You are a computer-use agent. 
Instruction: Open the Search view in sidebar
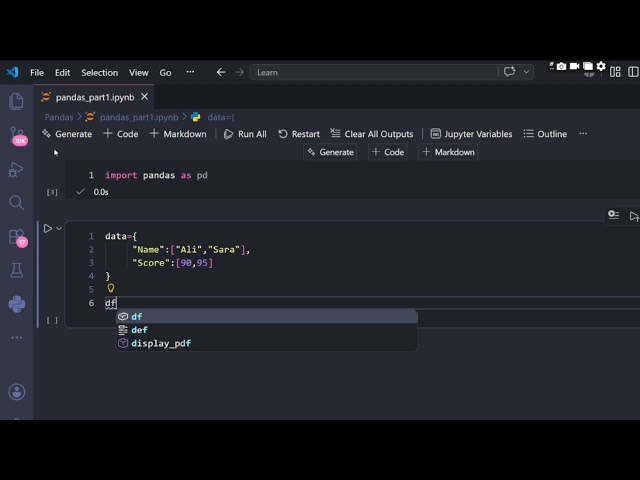point(16,202)
